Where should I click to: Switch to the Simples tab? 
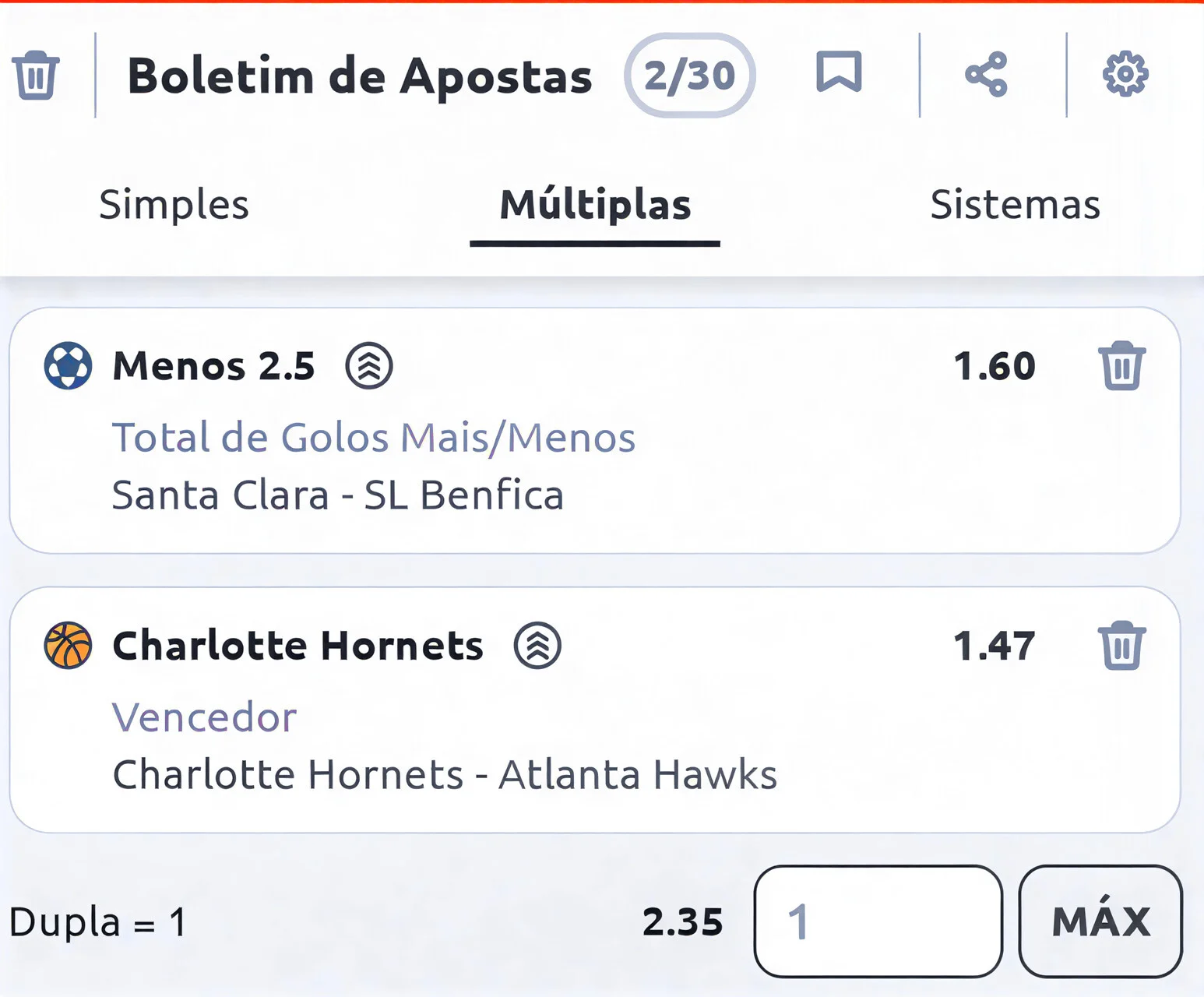pos(174,205)
